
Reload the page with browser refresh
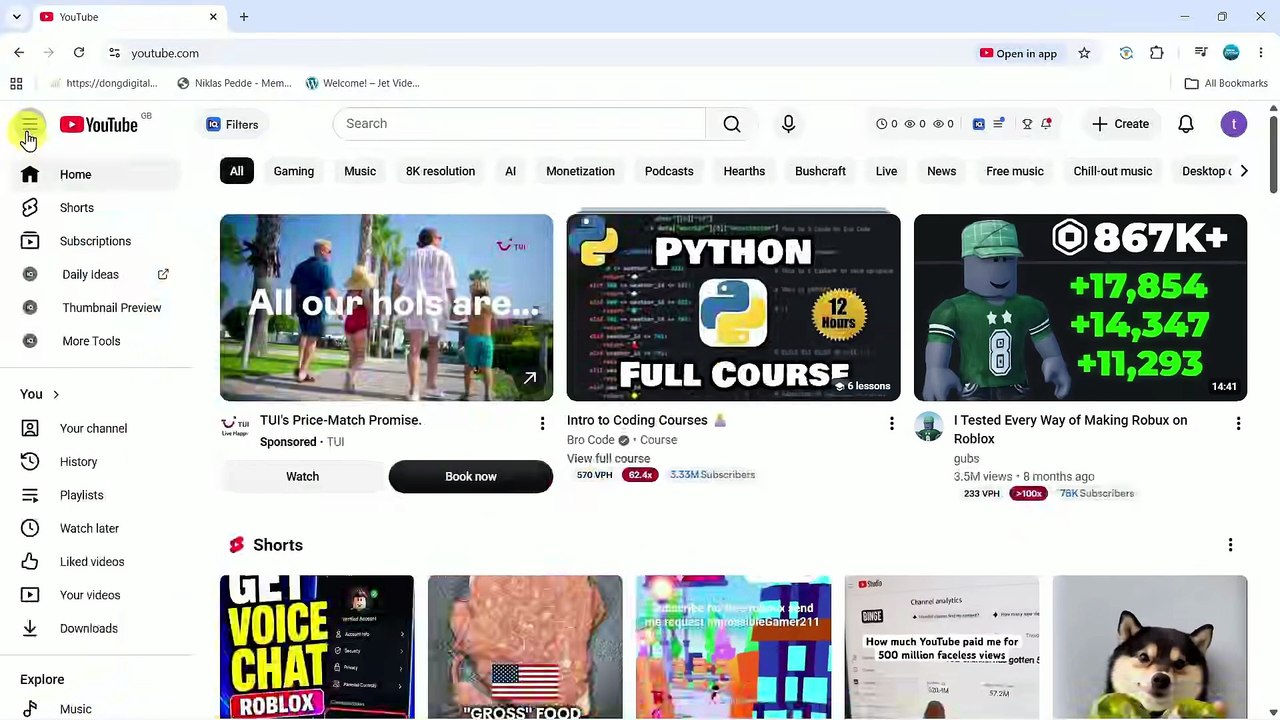click(79, 53)
